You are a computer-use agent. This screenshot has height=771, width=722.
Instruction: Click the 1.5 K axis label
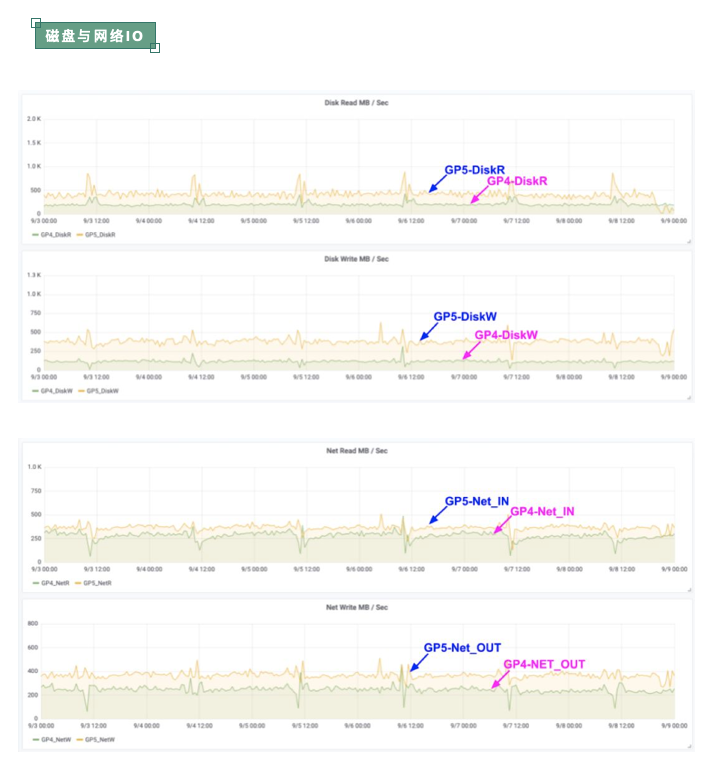click(34, 143)
